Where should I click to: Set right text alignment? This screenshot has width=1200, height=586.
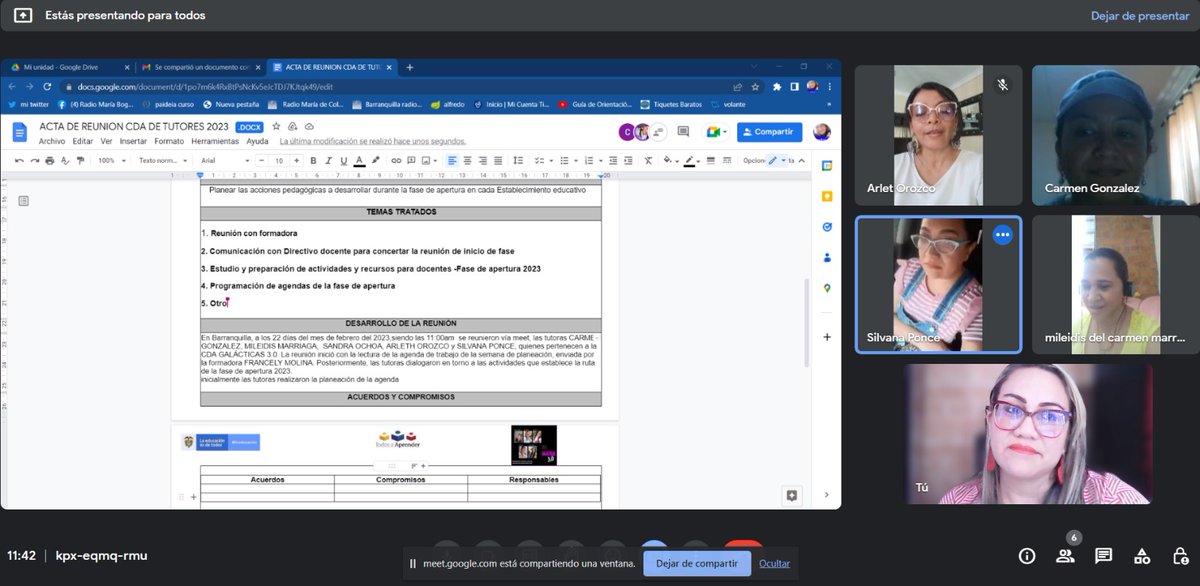(x=483, y=160)
